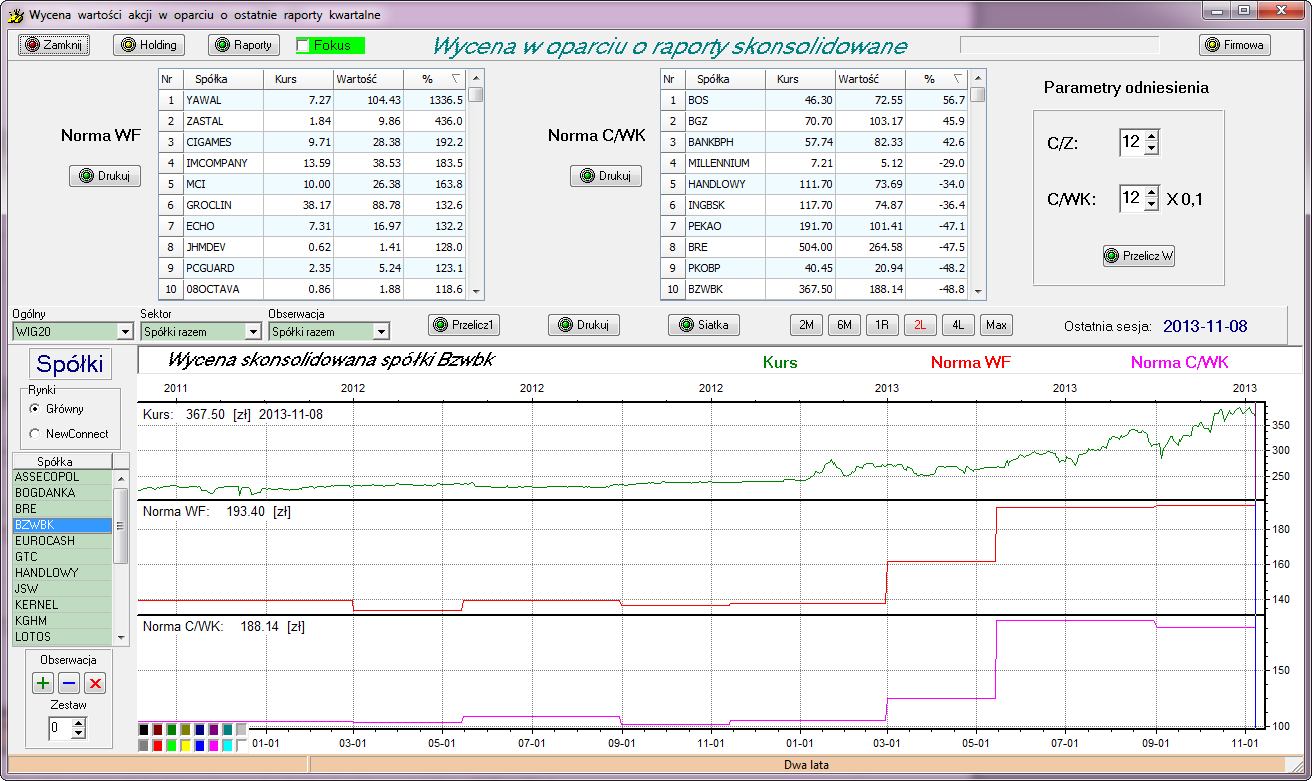
Task: Click the Kurs header in Norma C/WK table
Action: point(802,79)
